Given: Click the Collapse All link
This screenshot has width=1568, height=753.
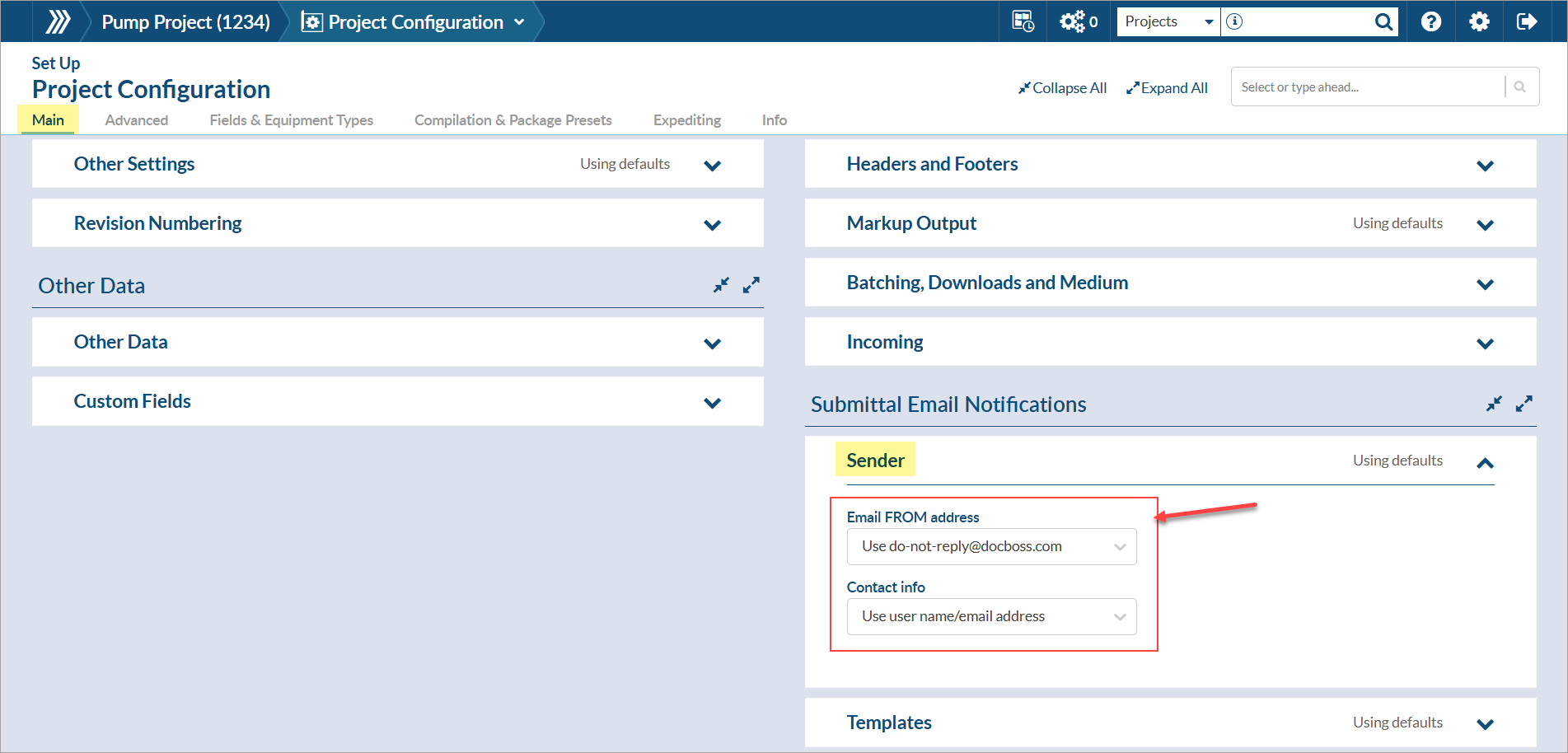Looking at the screenshot, I should click(1062, 88).
